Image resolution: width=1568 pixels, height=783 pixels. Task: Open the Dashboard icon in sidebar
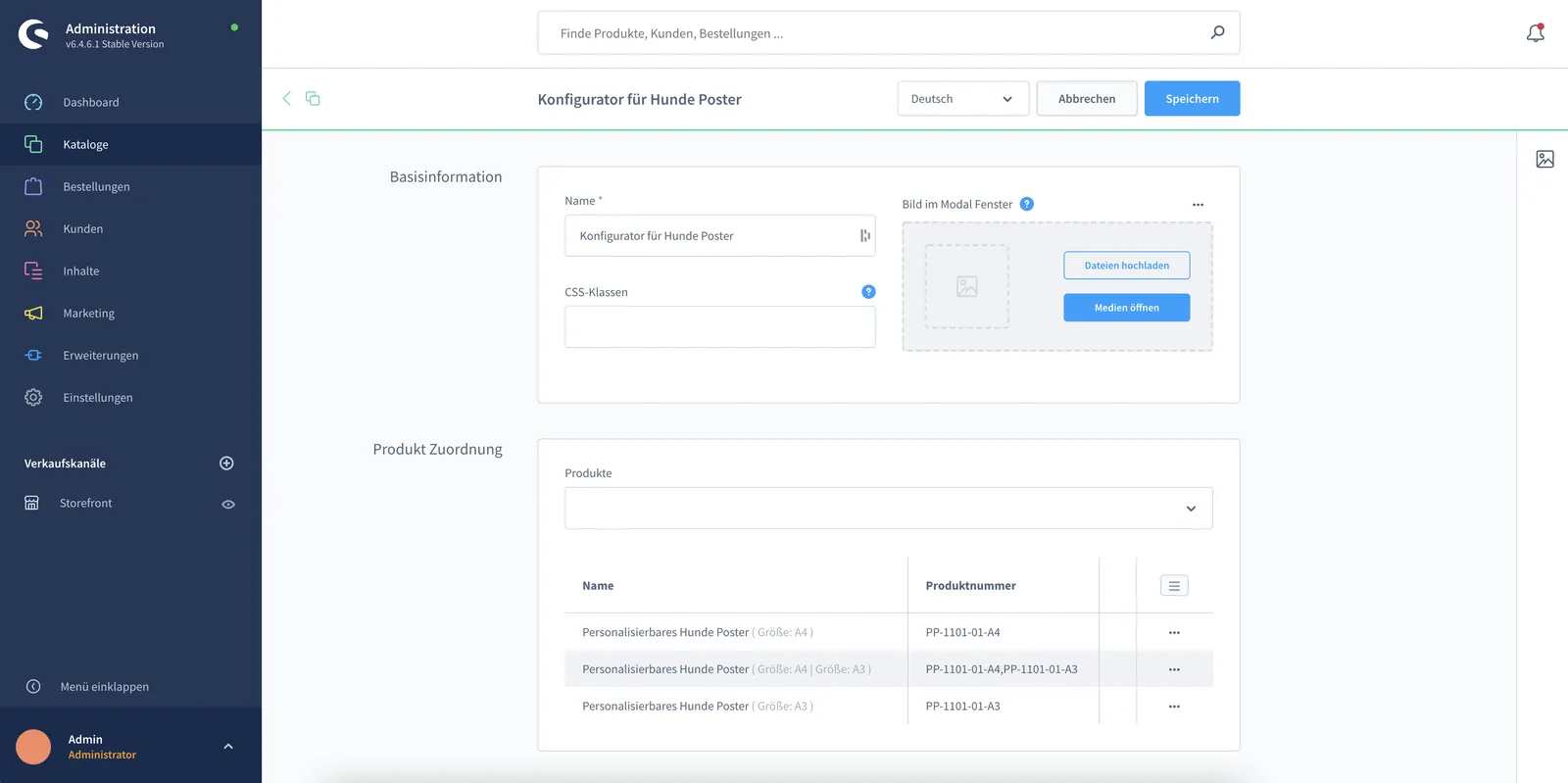[33, 102]
